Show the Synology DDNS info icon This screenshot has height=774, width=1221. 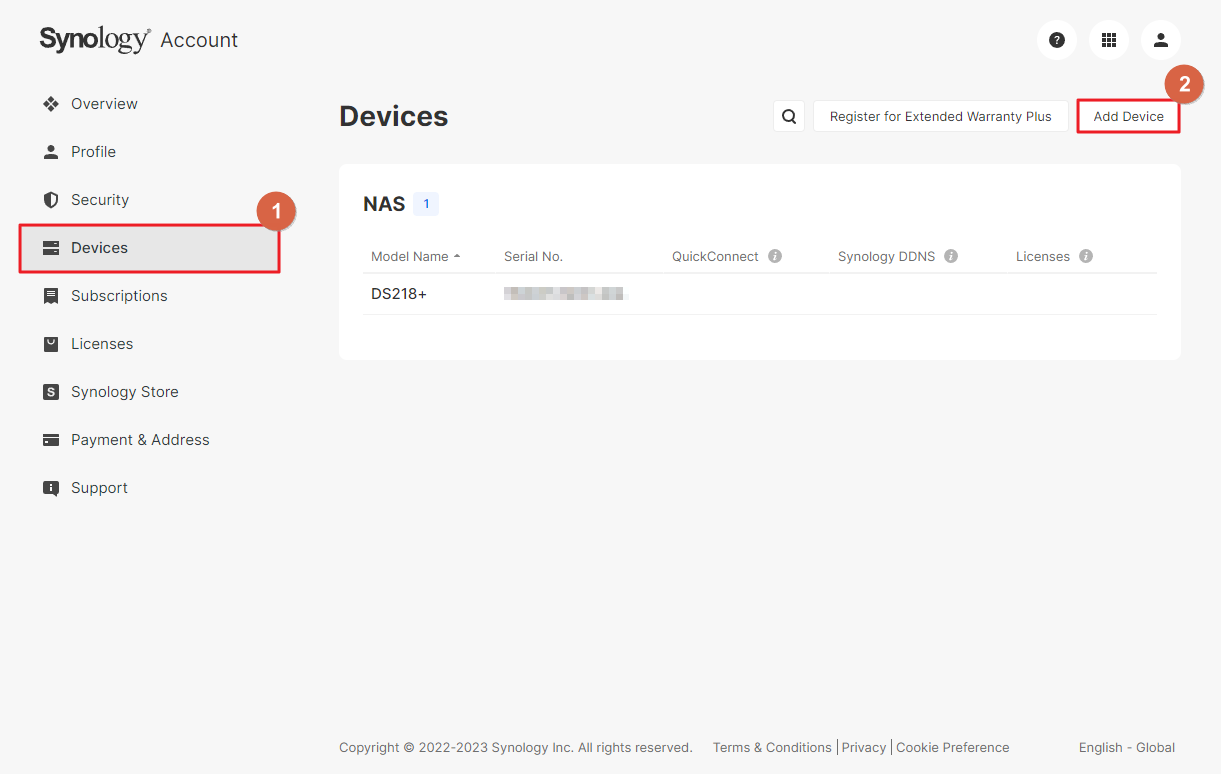(x=951, y=256)
